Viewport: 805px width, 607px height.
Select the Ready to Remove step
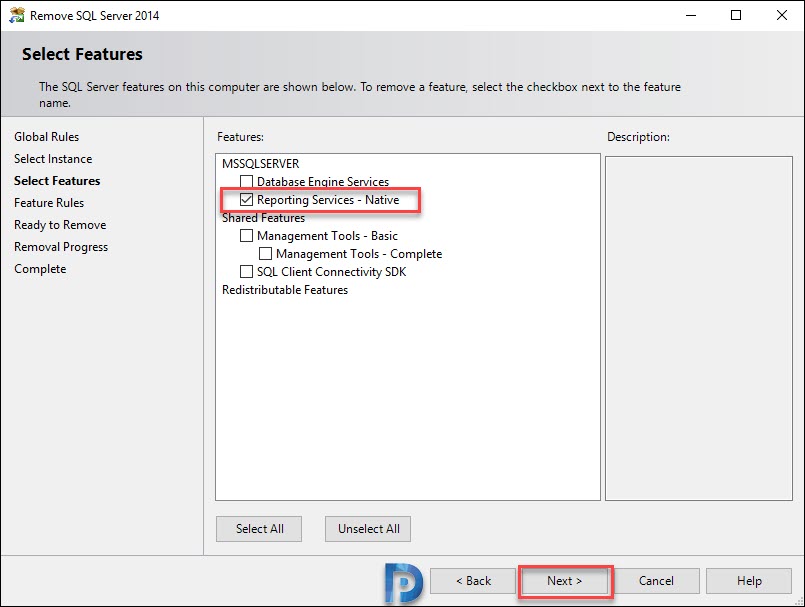pyautogui.click(x=60, y=225)
